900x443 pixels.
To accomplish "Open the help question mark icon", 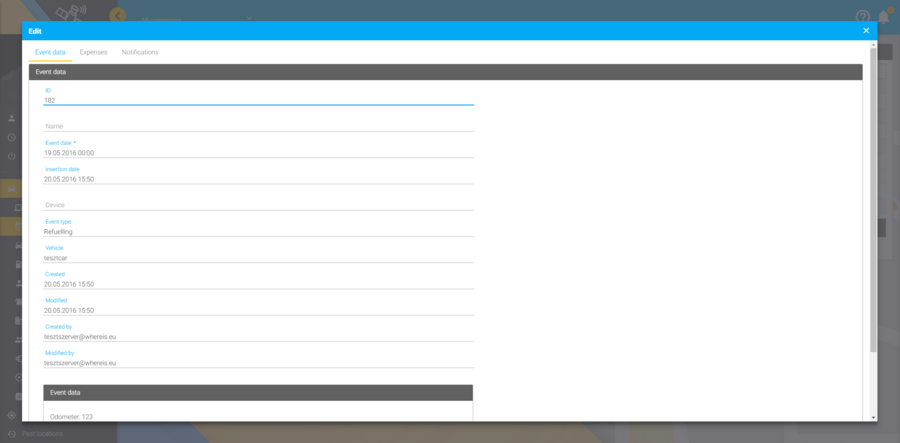I will click(863, 16).
